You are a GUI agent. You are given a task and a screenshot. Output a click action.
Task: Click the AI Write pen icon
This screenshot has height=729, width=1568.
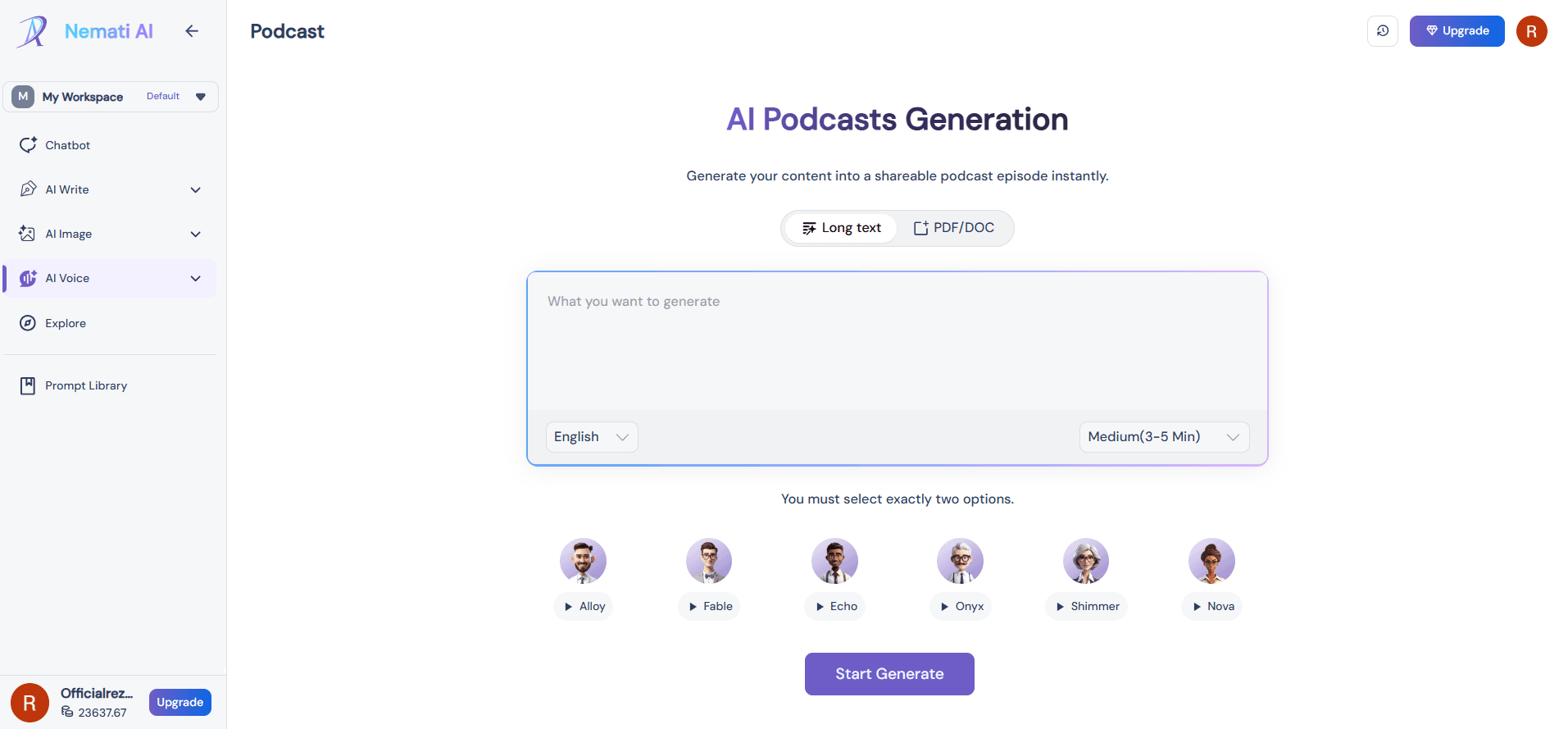(x=28, y=189)
